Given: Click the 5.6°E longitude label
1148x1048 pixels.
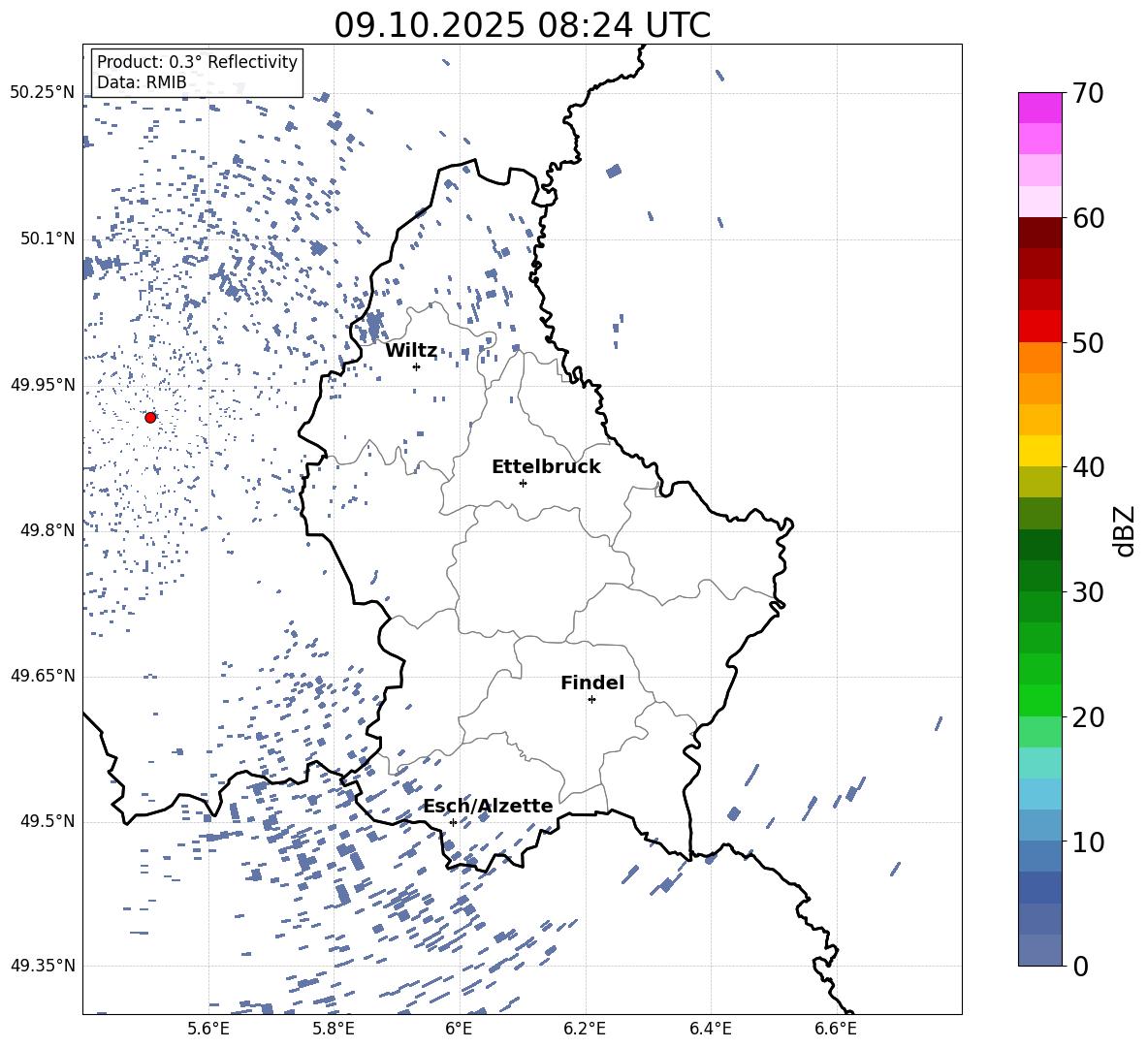Looking at the screenshot, I should [208, 1029].
